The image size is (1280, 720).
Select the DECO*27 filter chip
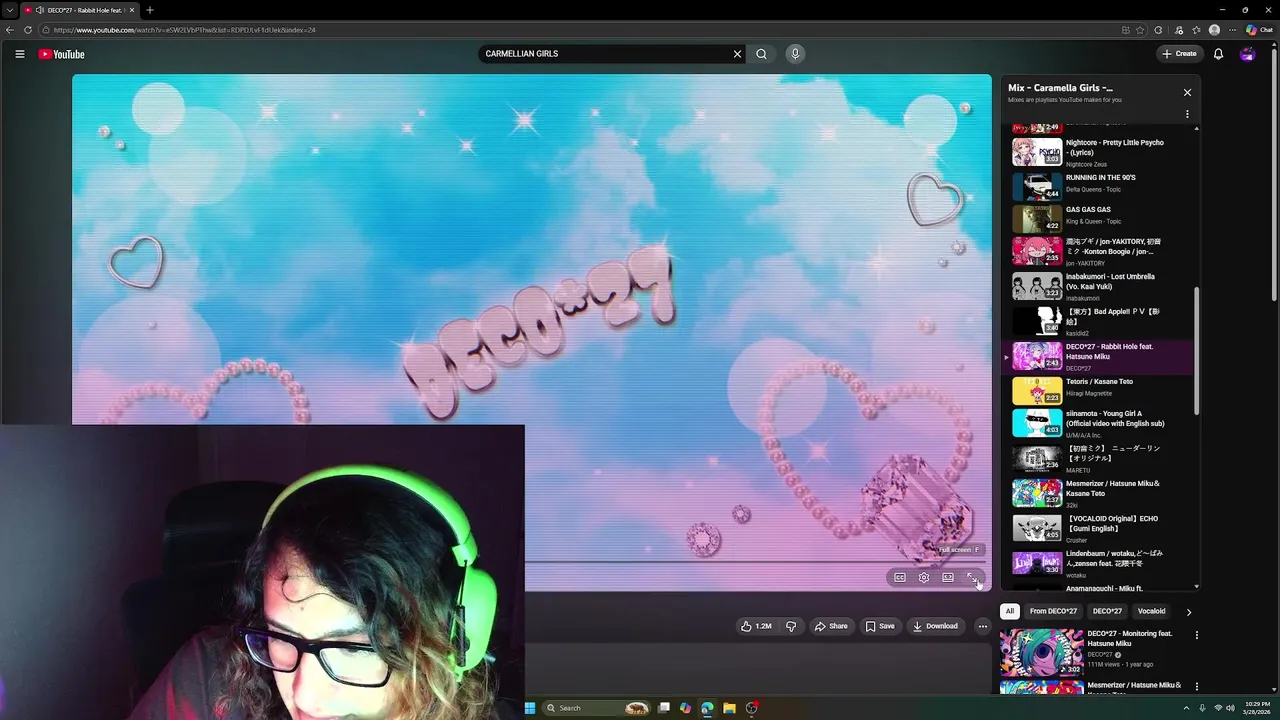coord(1107,611)
